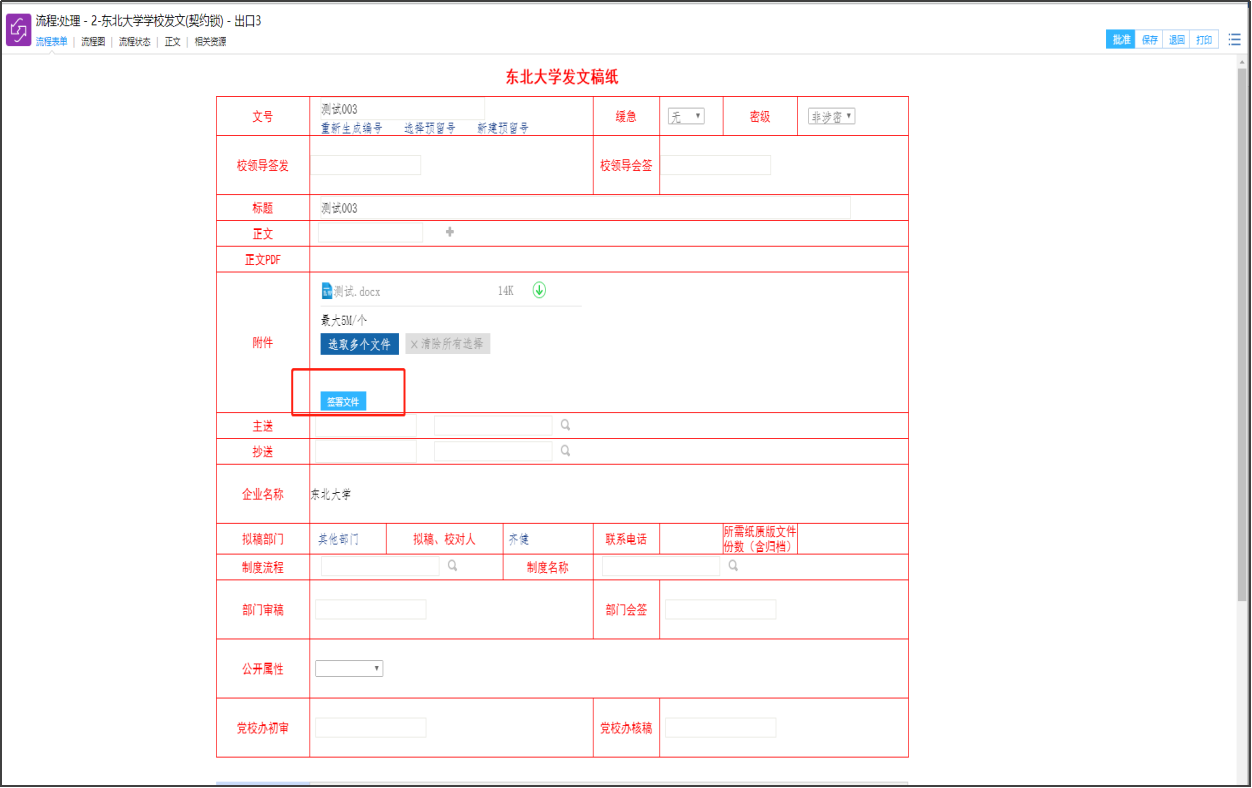Click the 校领导会签 input field
Image resolution: width=1252 pixels, height=788 pixels.
pyautogui.click(x=716, y=165)
